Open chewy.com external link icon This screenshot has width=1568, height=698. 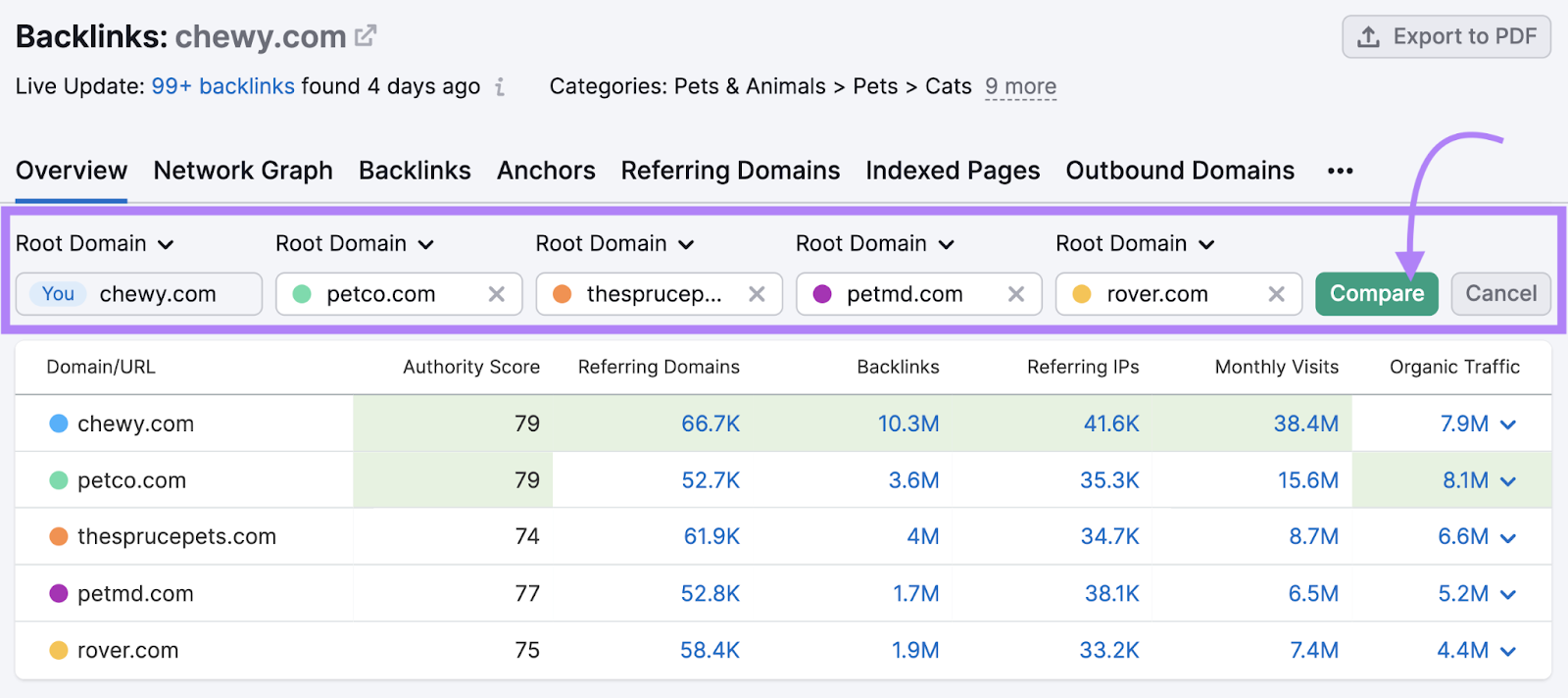pyautogui.click(x=366, y=36)
